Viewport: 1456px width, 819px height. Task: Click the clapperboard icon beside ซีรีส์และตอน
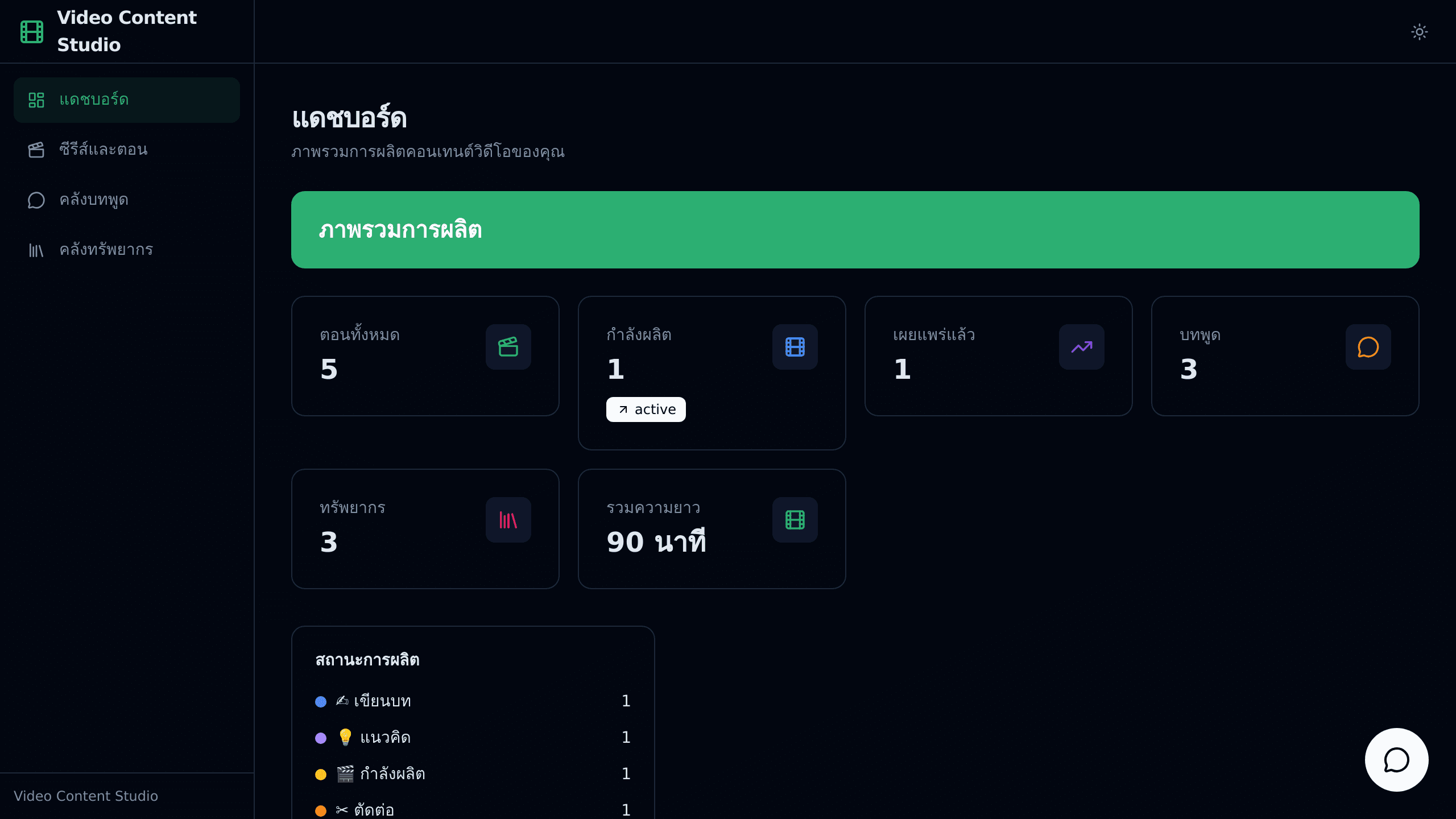(36, 150)
